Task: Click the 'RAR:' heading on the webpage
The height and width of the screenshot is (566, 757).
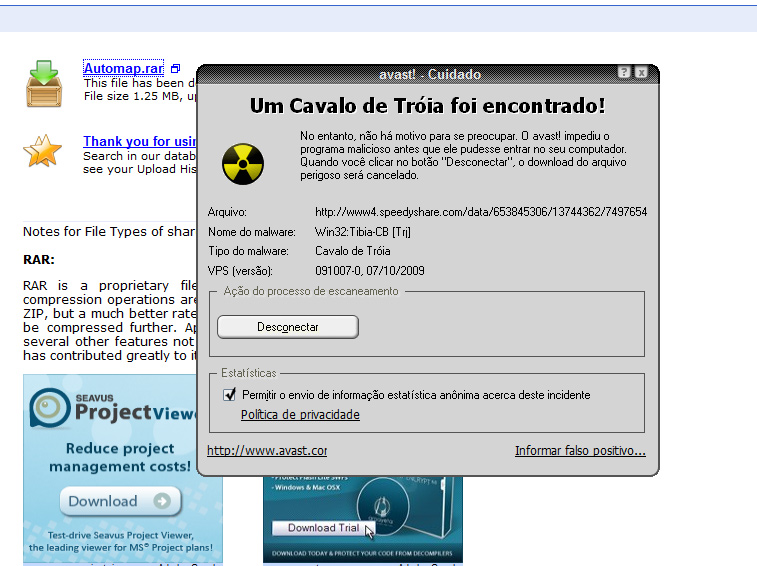Action: click(39, 260)
